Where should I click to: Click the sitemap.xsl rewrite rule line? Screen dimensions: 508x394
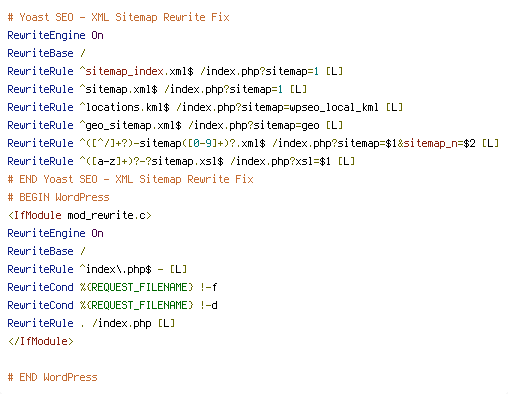click(181, 161)
